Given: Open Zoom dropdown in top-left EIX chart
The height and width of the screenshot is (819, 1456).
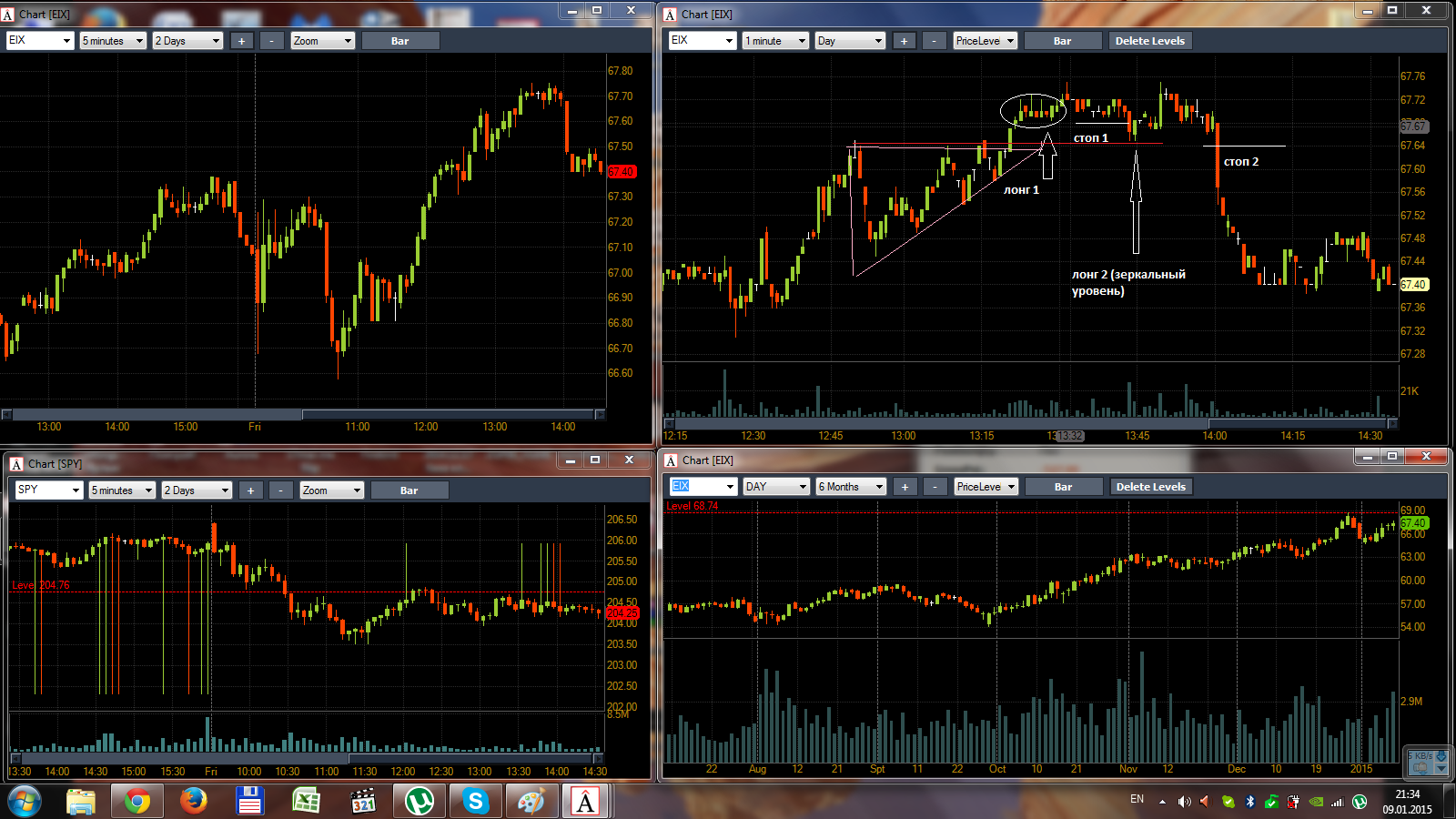Looking at the screenshot, I should coord(322,41).
